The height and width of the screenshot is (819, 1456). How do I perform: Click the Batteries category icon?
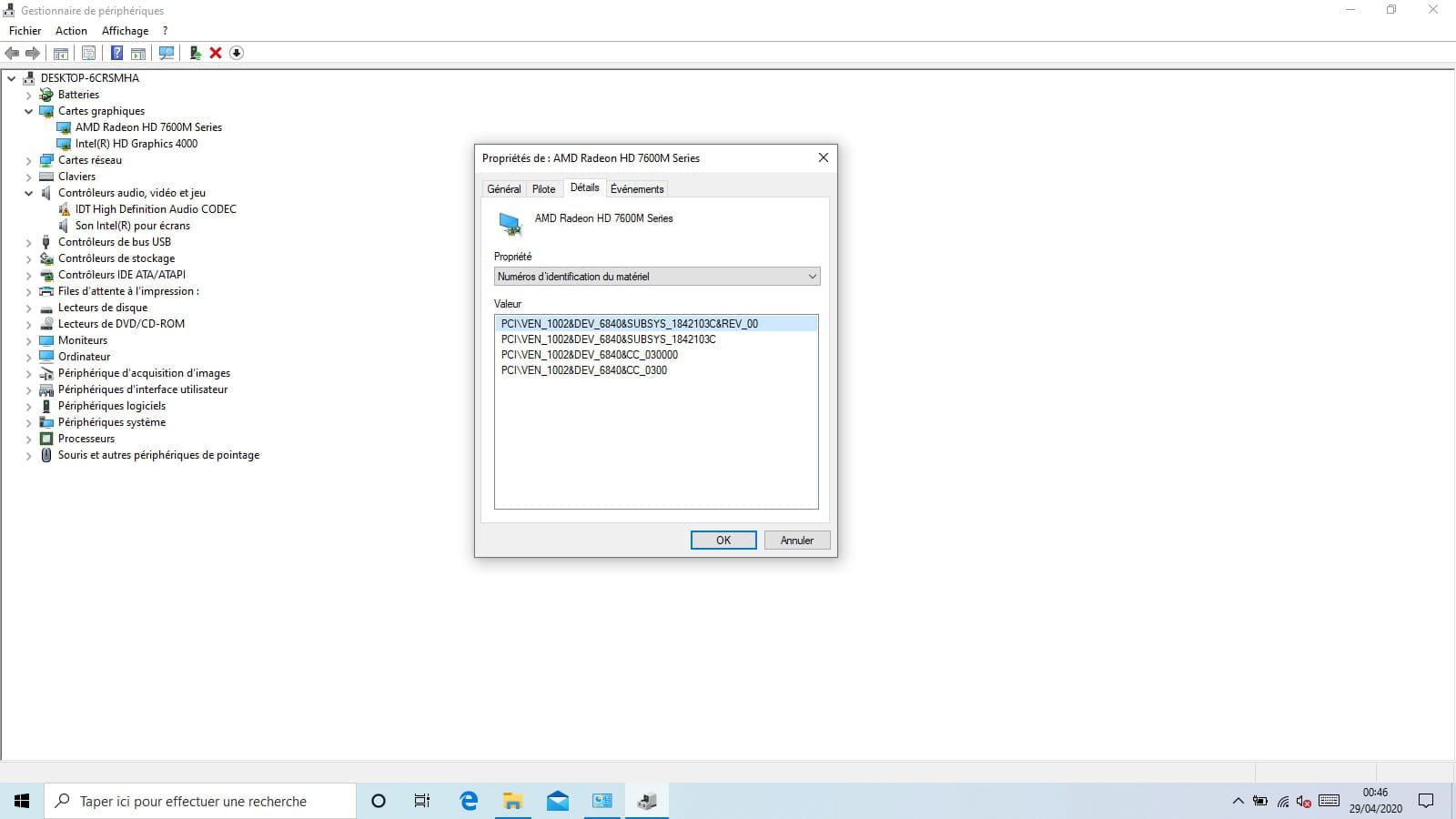(x=46, y=95)
